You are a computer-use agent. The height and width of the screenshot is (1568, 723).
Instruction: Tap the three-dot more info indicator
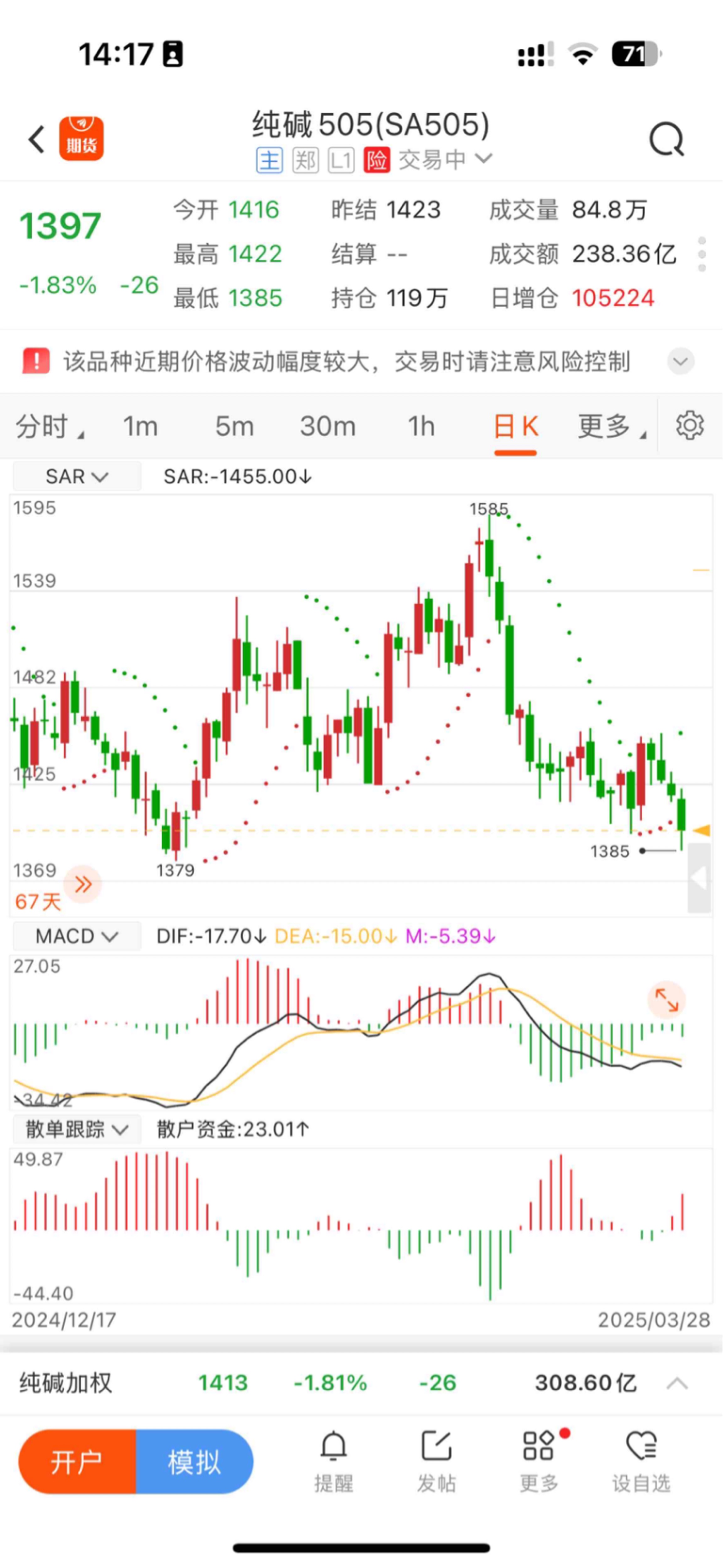(702, 255)
